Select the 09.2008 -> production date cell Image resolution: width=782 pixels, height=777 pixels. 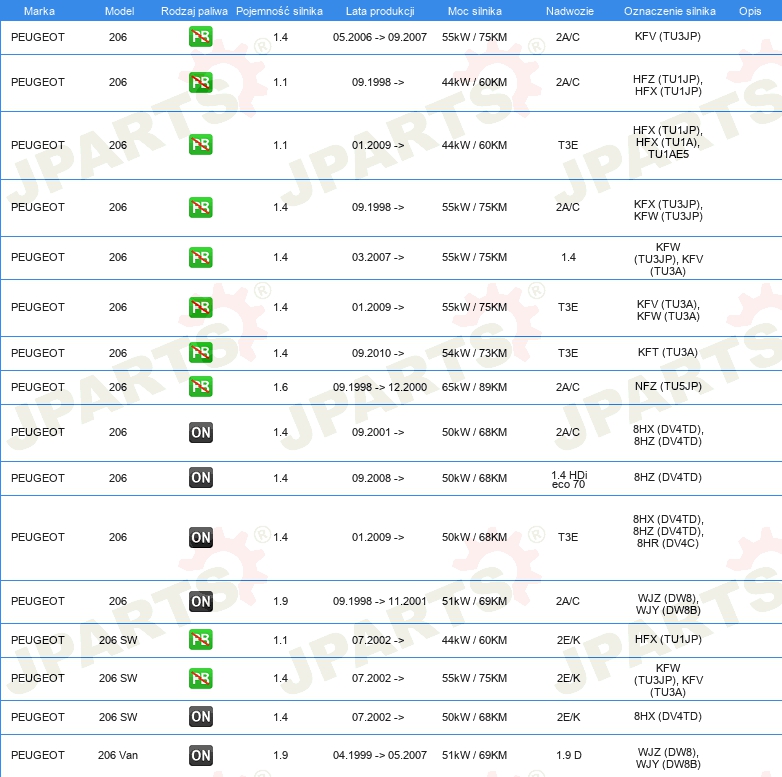378,478
